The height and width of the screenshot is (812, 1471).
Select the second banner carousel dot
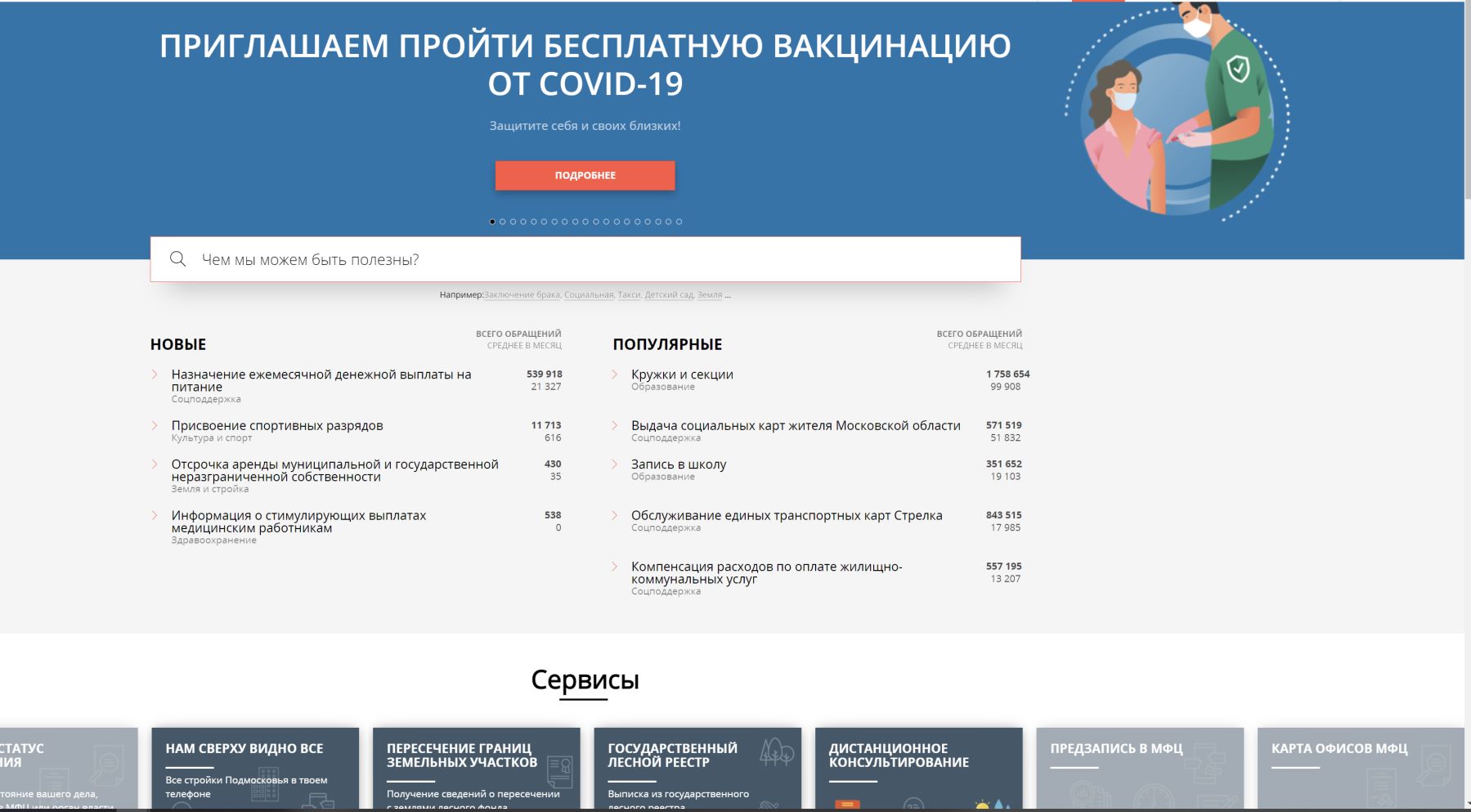(x=503, y=222)
